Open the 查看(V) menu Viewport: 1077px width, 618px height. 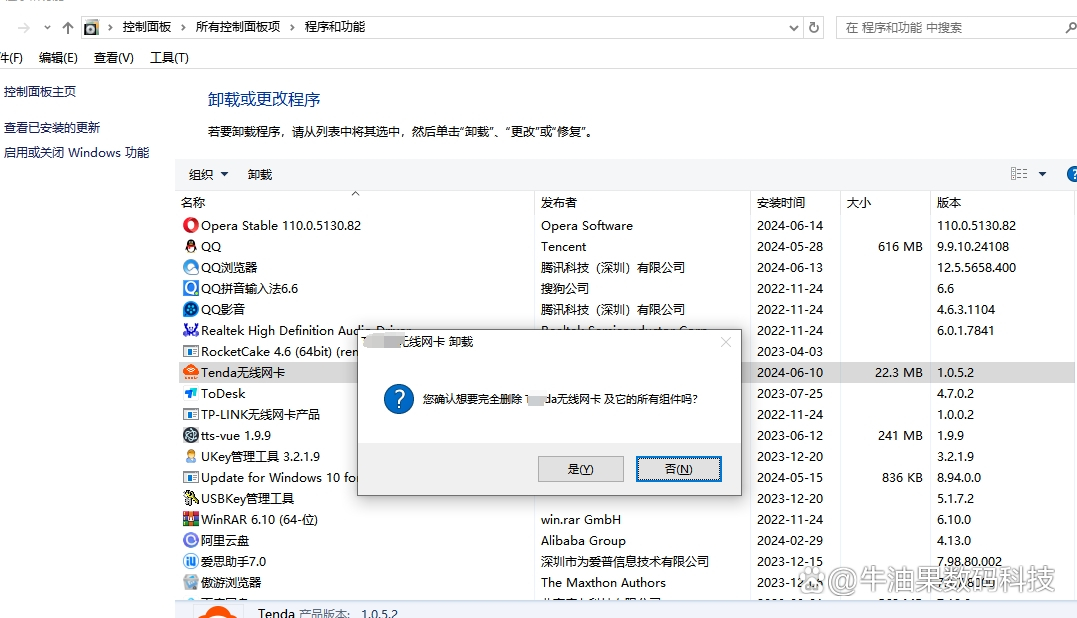pos(113,58)
